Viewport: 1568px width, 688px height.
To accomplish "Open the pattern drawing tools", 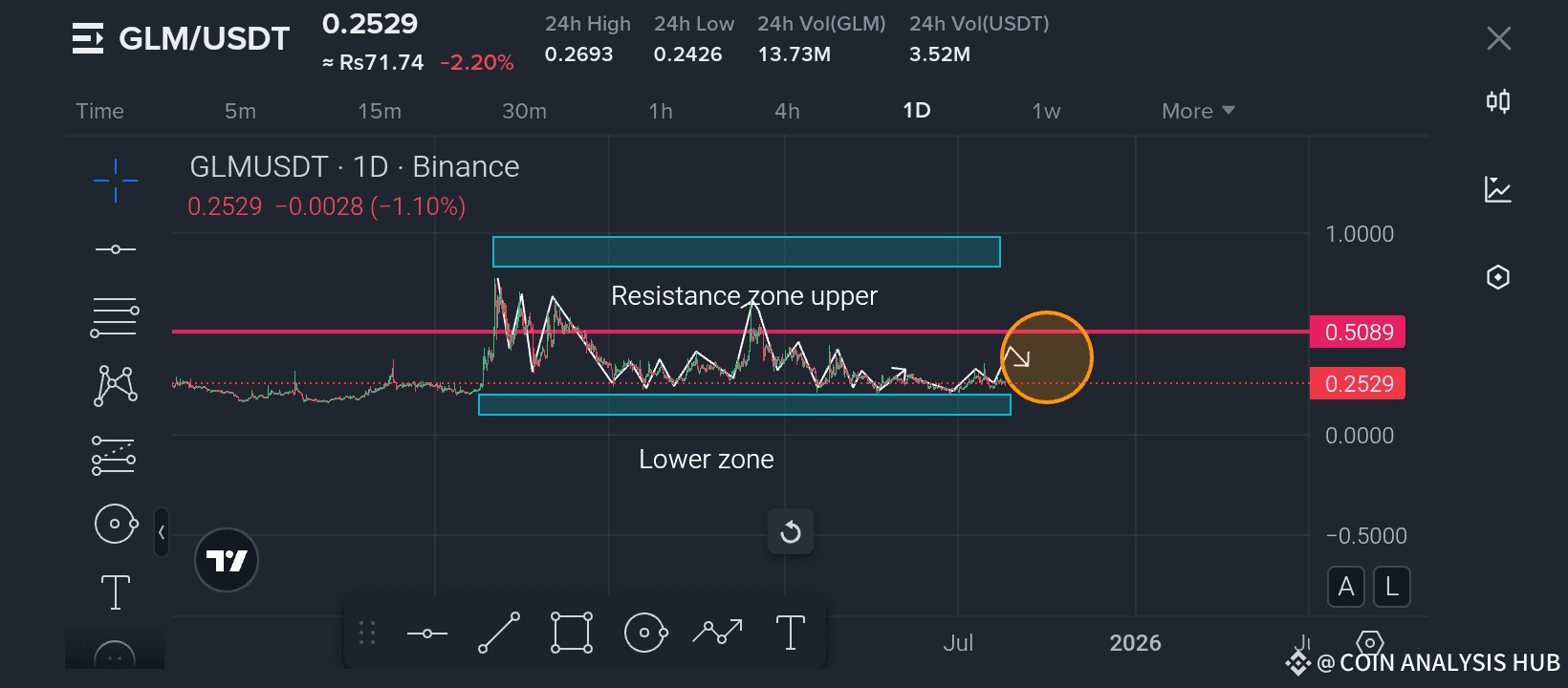I will click(x=115, y=386).
